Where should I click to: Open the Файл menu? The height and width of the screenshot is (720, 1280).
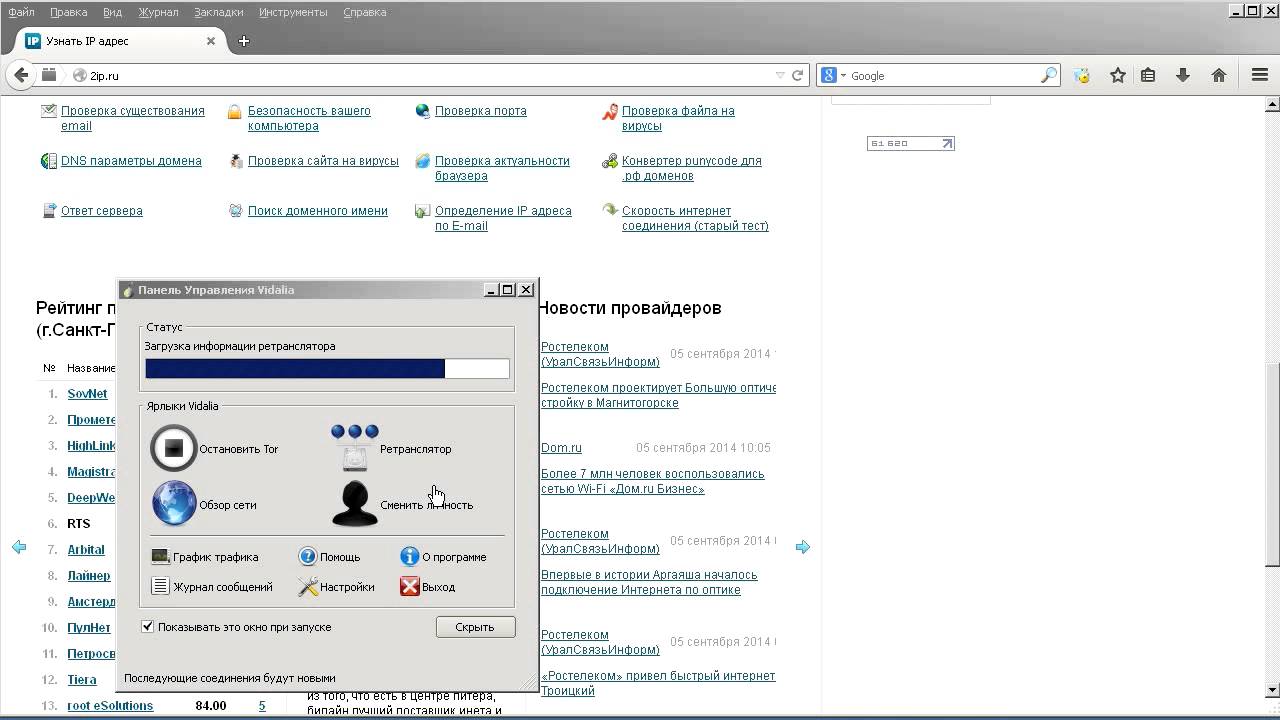[21, 12]
